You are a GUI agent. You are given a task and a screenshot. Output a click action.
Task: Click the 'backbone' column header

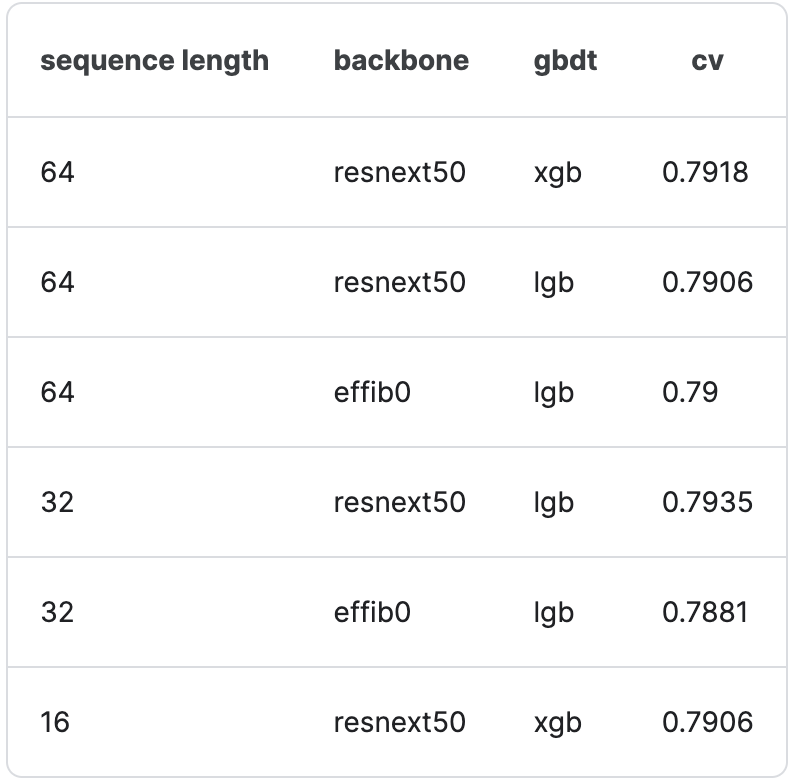pyautogui.click(x=401, y=61)
